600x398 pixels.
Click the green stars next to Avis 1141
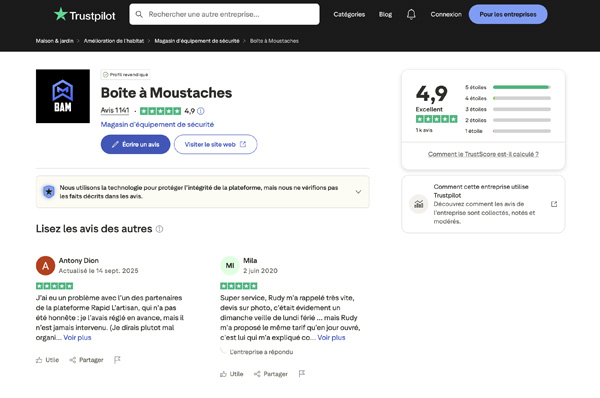160,111
